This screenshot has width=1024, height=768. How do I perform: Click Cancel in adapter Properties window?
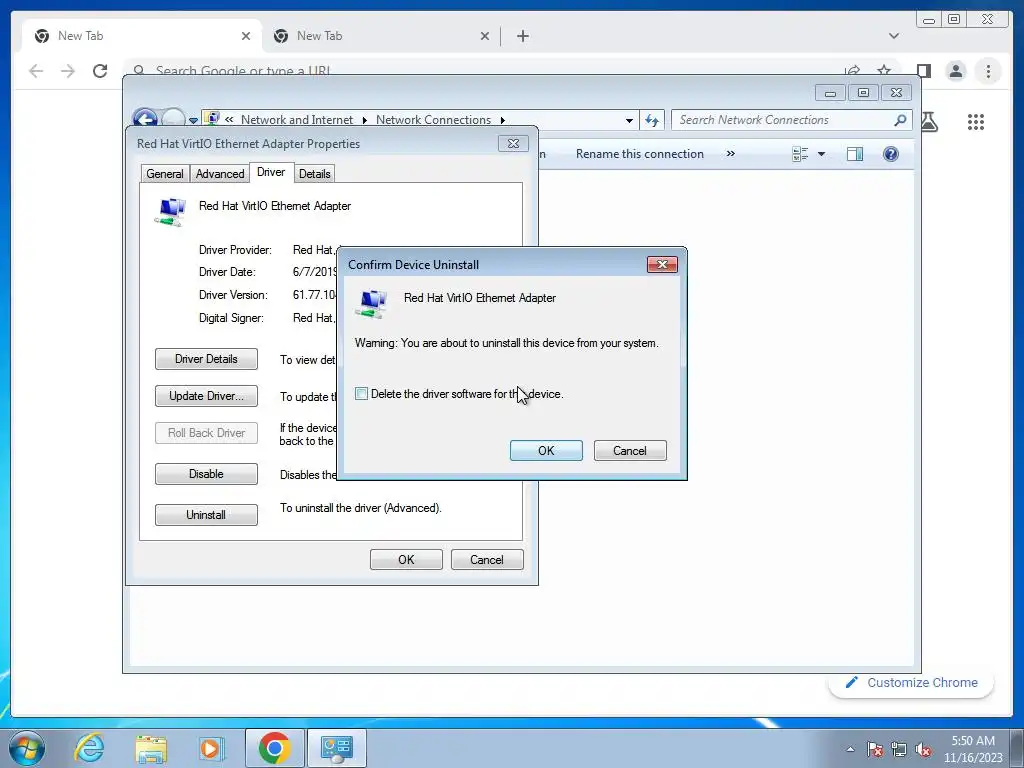487,560
